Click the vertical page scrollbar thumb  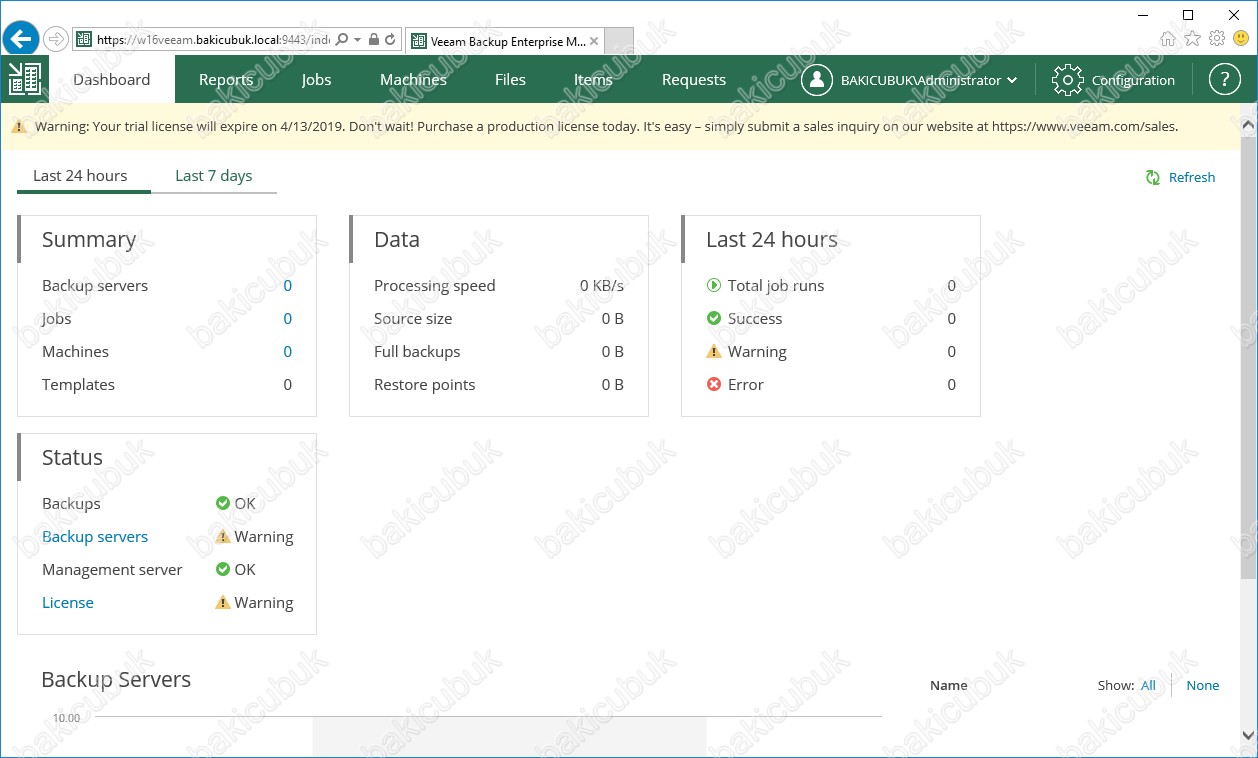click(x=1248, y=357)
